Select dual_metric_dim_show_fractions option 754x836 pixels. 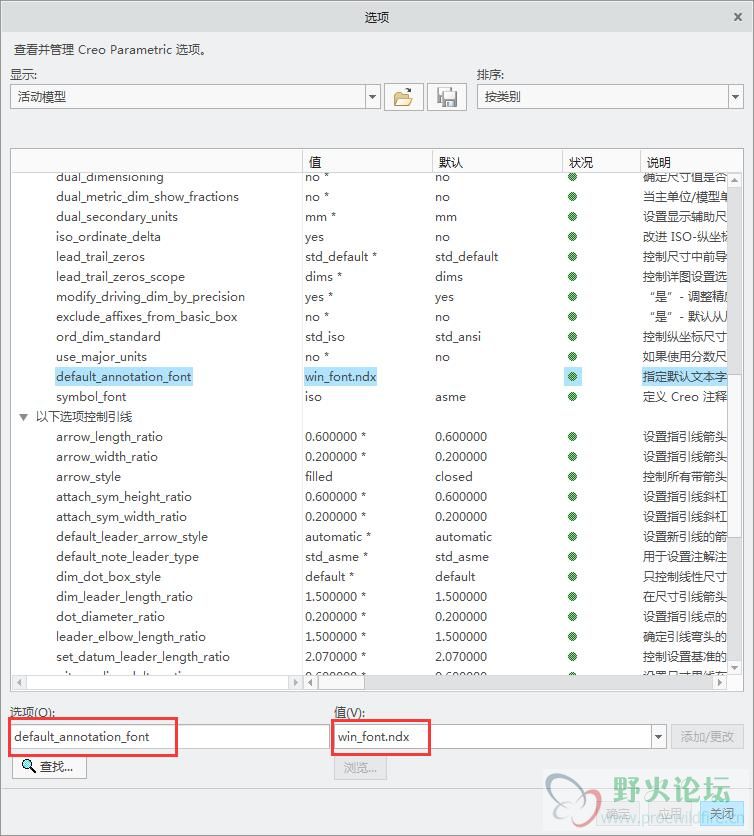click(x=147, y=197)
